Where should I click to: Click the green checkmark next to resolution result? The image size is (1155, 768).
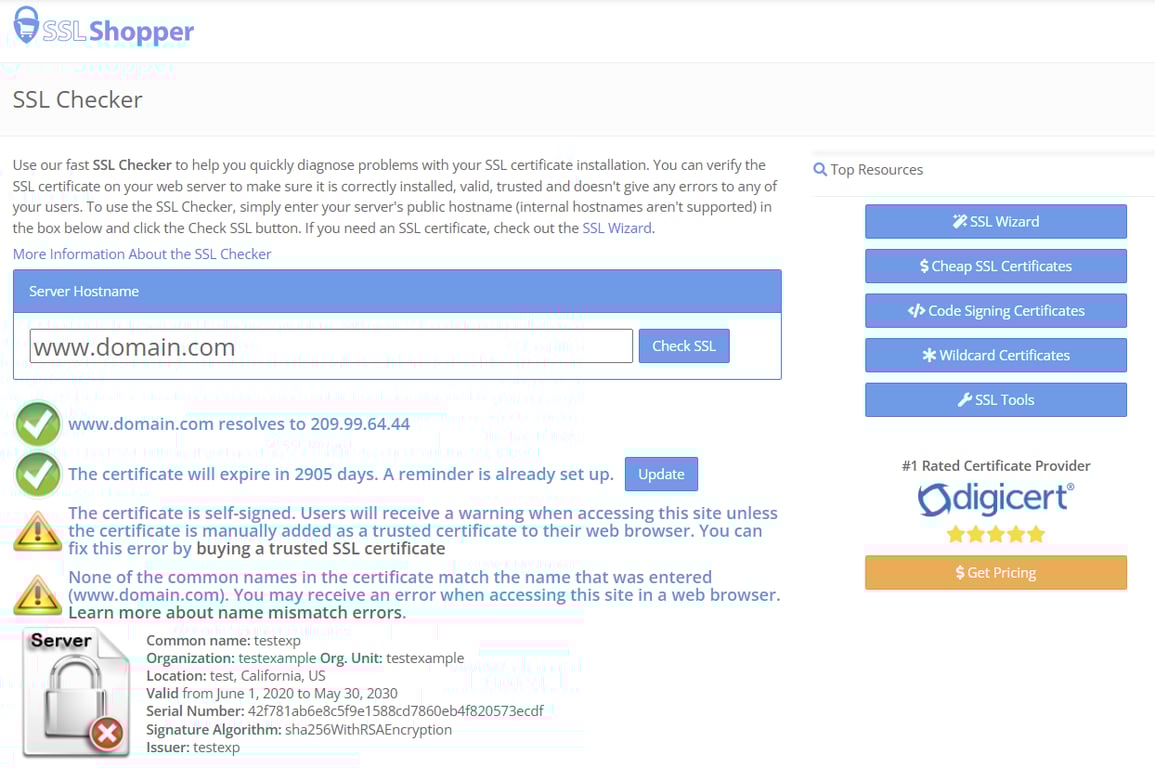37,423
